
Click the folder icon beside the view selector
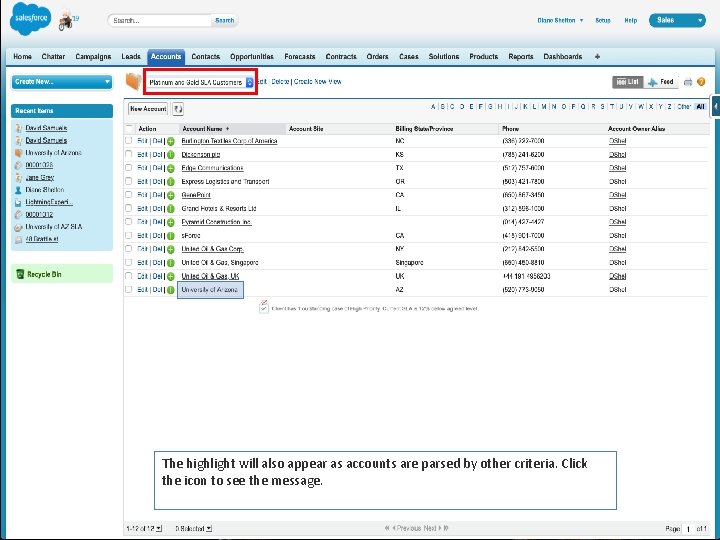(134, 82)
